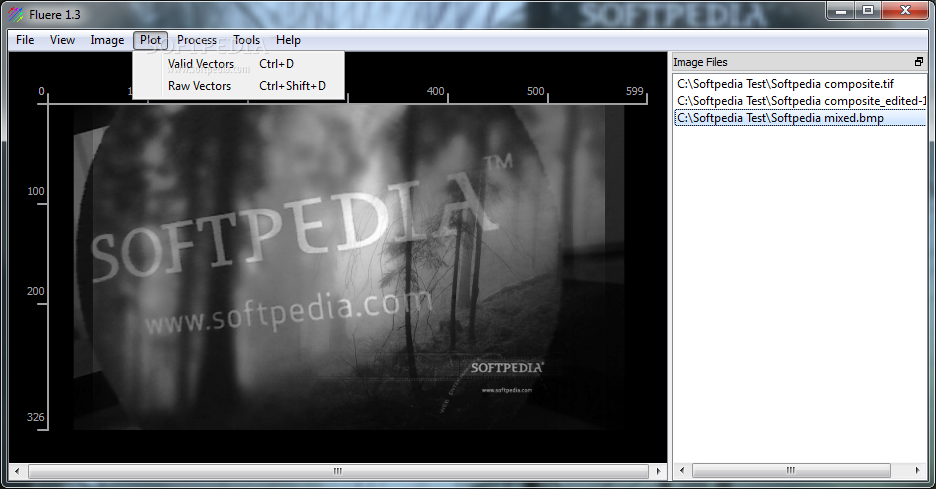Open the Help menu

288,40
